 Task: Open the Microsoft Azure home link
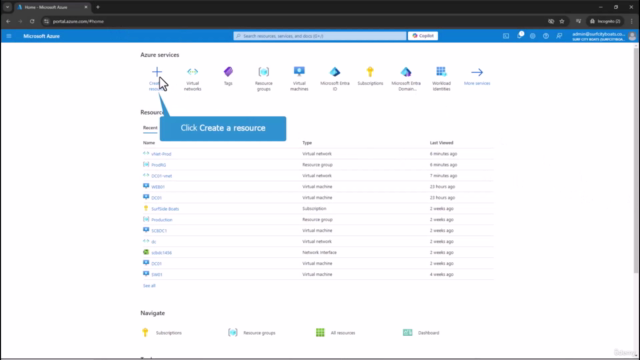(41, 36)
